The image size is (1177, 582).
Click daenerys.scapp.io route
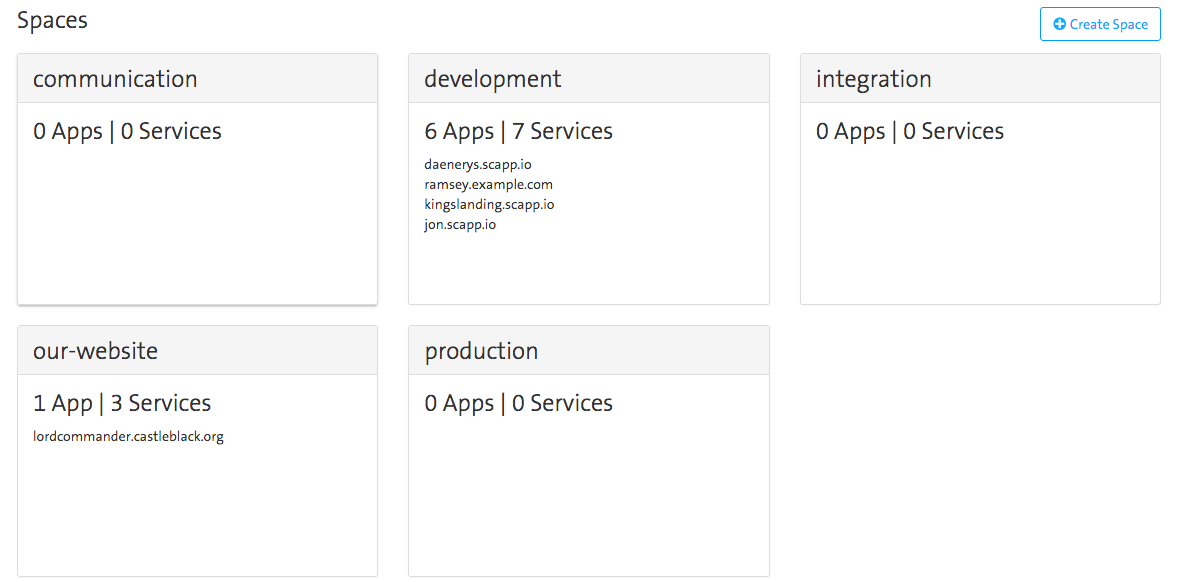(478, 164)
